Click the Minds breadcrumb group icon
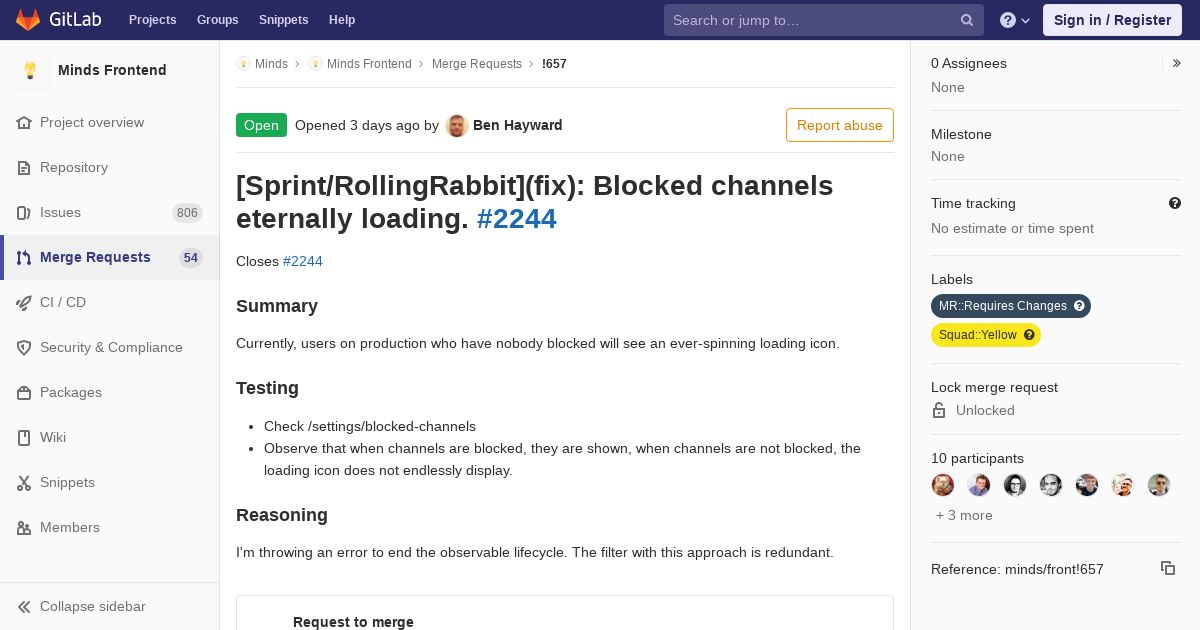1200x630 pixels. coord(243,63)
